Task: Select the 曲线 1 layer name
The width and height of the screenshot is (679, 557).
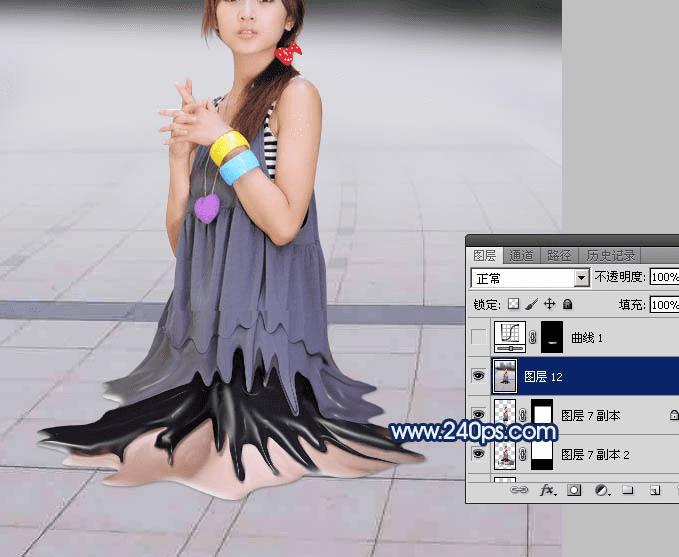Action: tap(587, 337)
